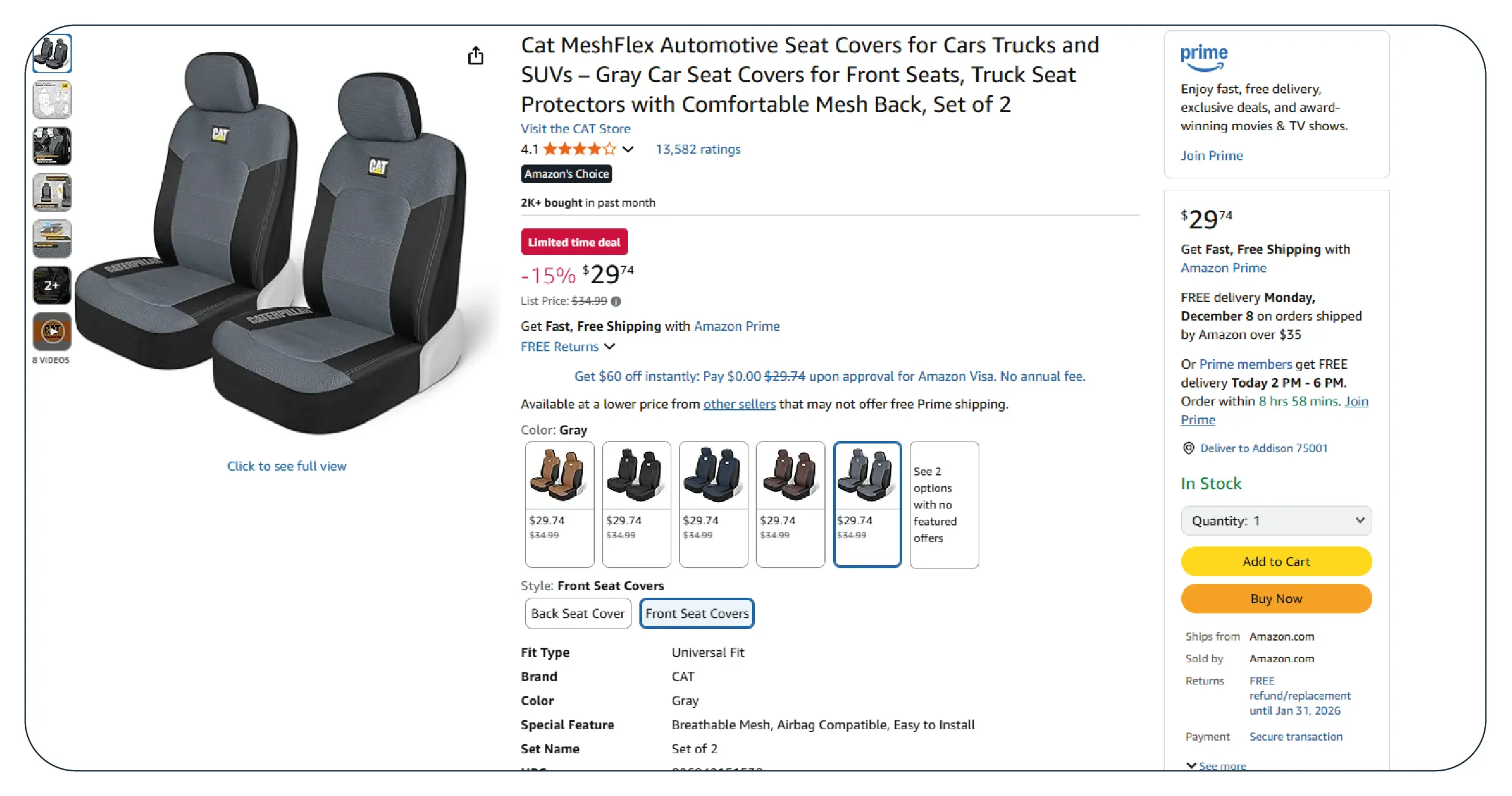1512x796 pixels.
Task: Click the Prime logo
Action: [1203, 57]
